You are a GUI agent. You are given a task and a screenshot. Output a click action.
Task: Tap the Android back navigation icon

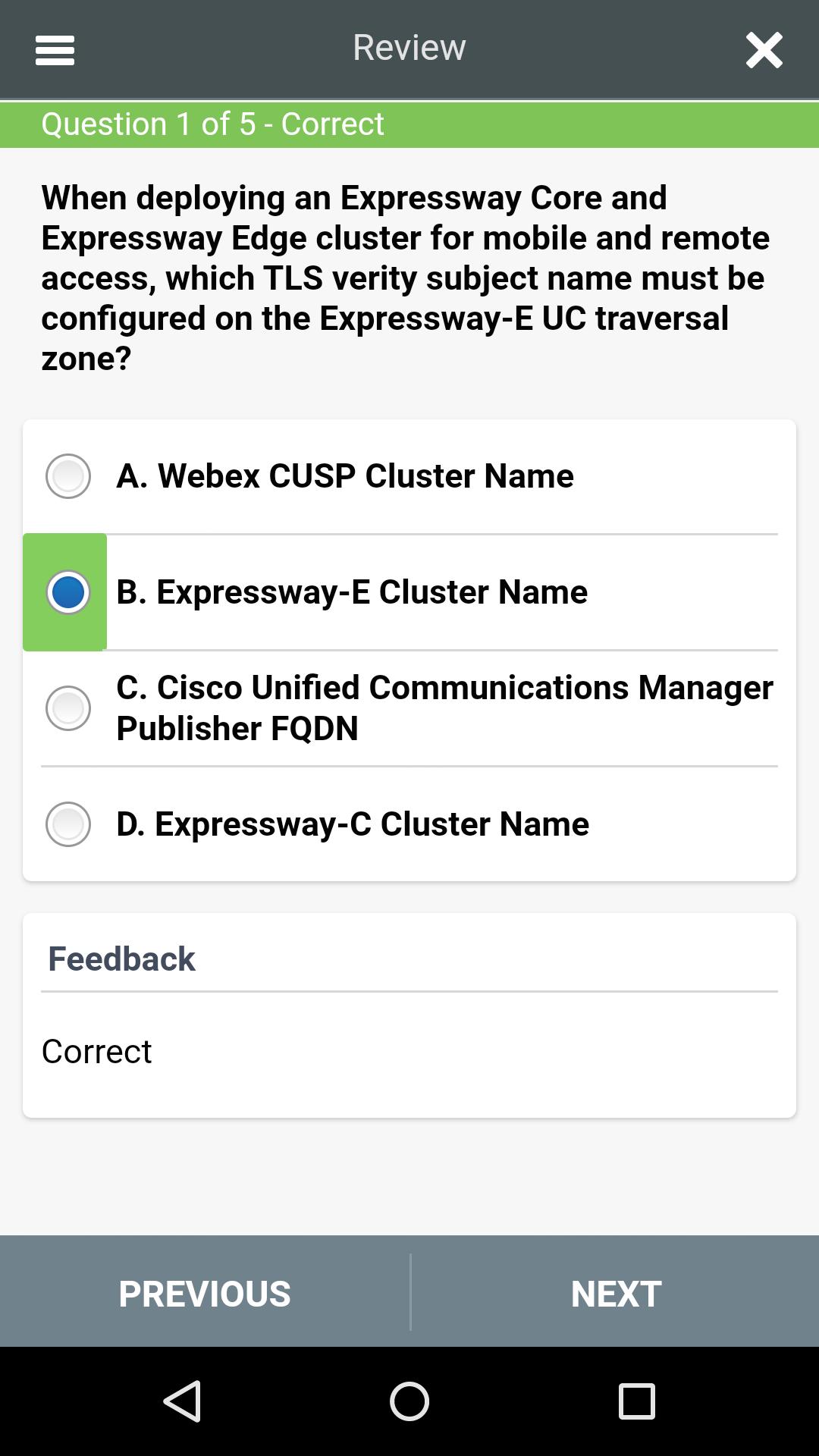182,1401
